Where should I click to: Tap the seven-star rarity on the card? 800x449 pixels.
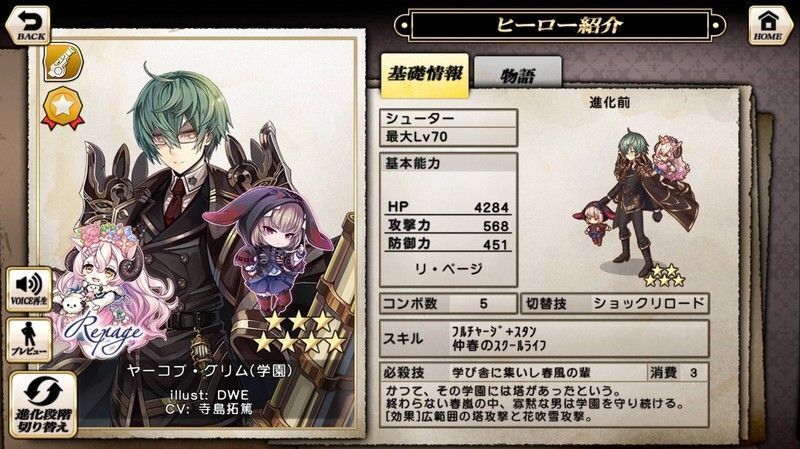299,333
